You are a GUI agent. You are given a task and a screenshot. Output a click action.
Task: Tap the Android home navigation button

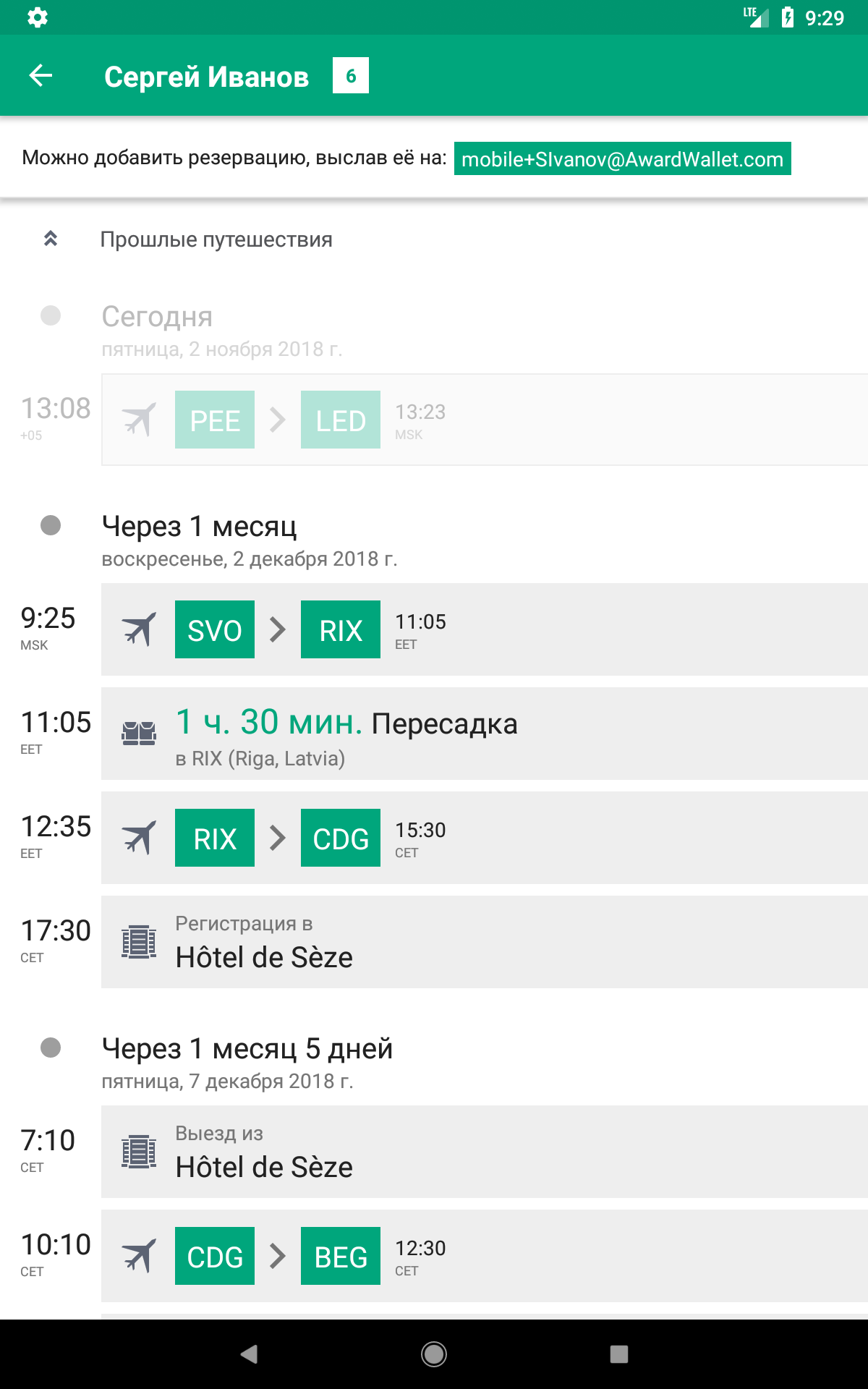tap(434, 1354)
